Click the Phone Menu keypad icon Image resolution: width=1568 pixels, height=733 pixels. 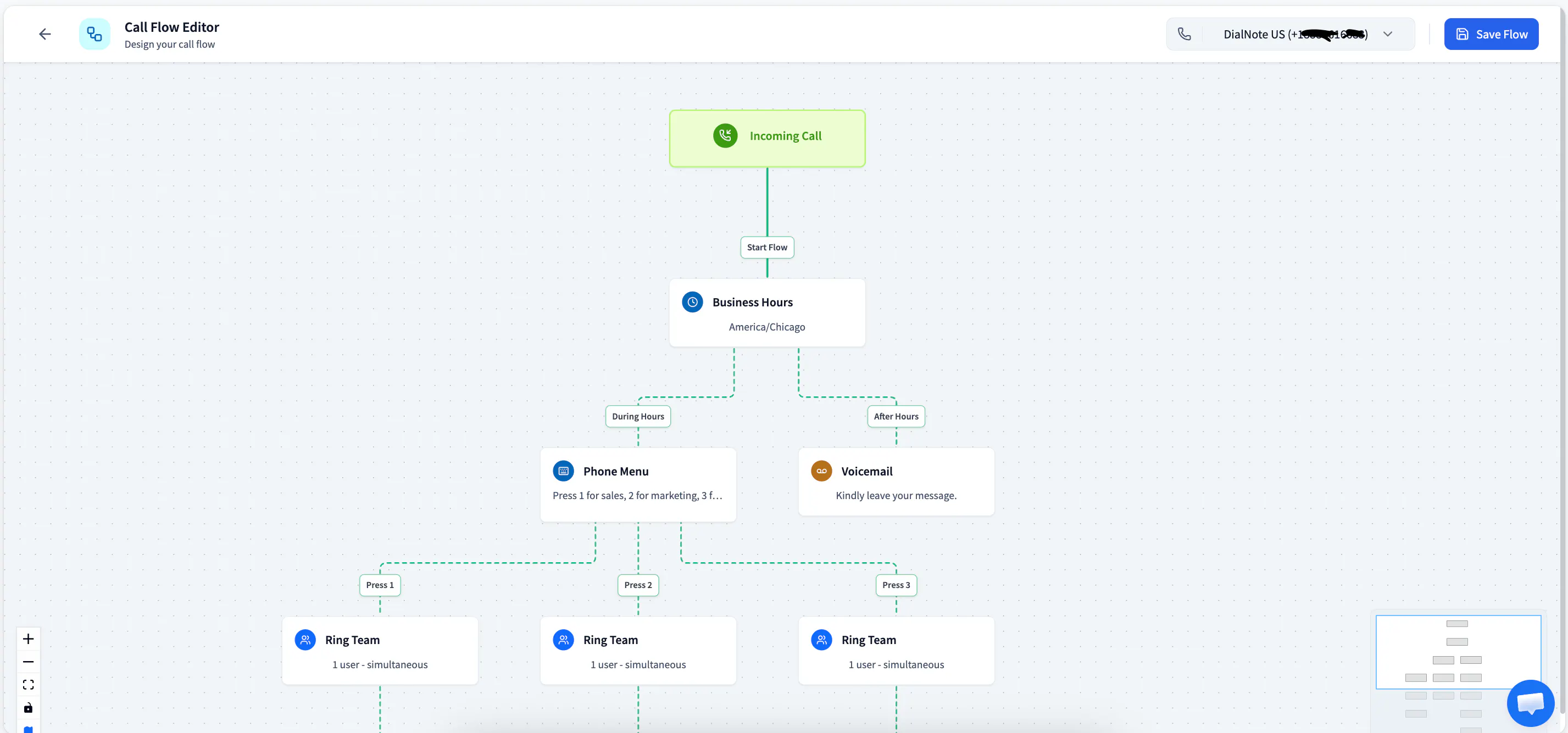[x=563, y=471]
